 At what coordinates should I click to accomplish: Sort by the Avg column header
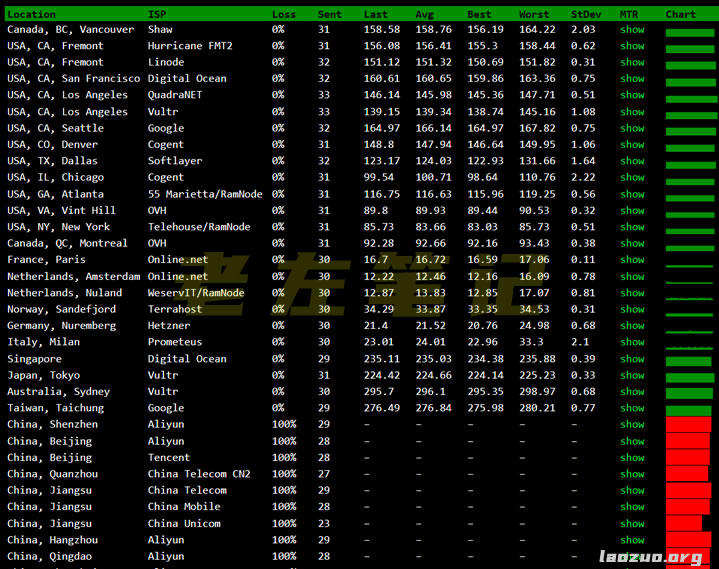(425, 14)
